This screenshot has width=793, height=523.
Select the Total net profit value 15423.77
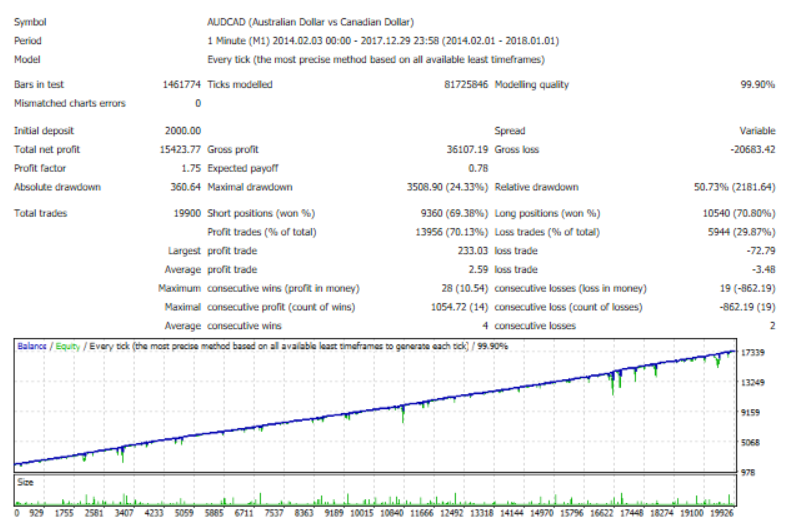[180, 150]
